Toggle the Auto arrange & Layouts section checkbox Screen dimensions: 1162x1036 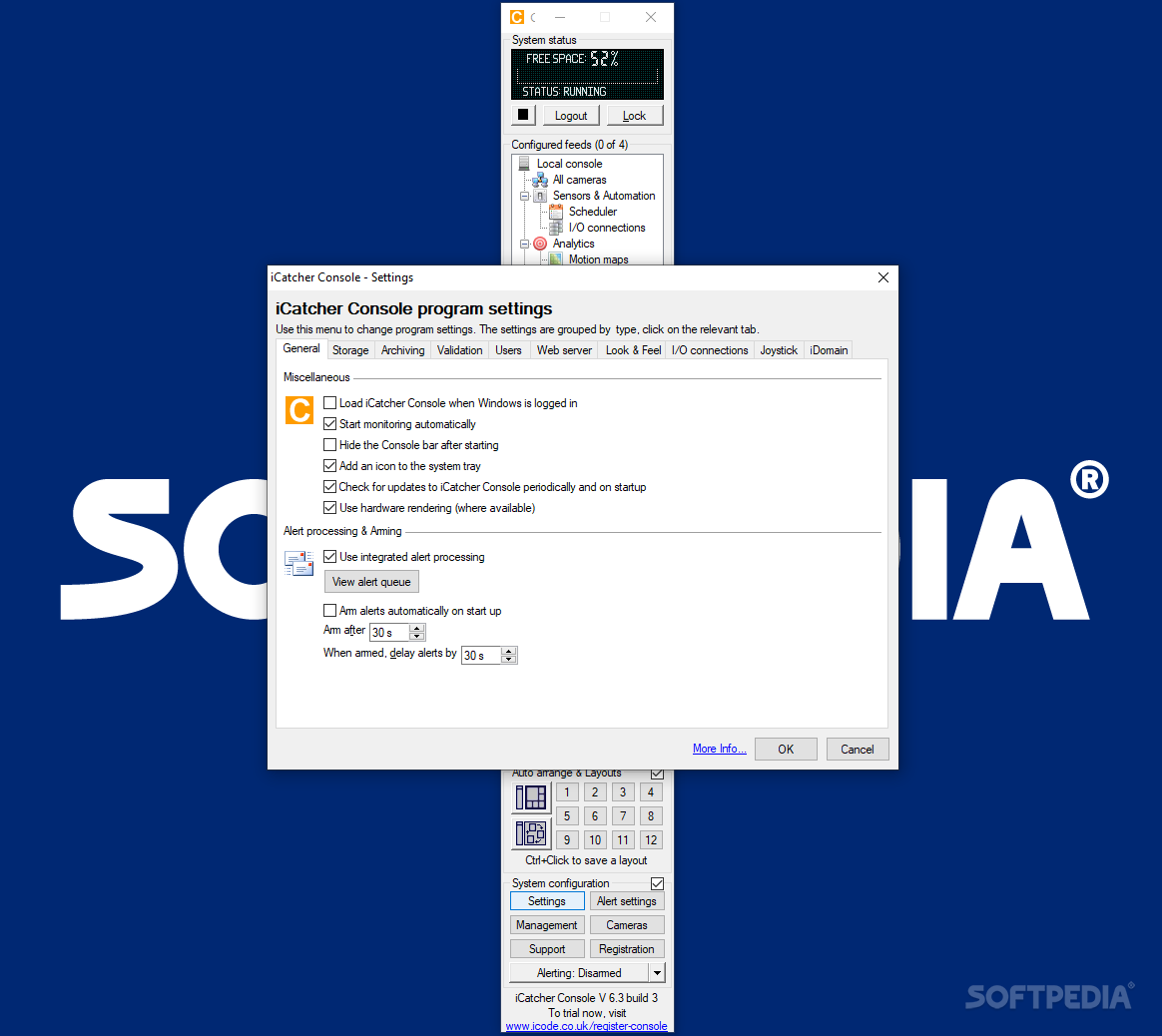tap(657, 774)
